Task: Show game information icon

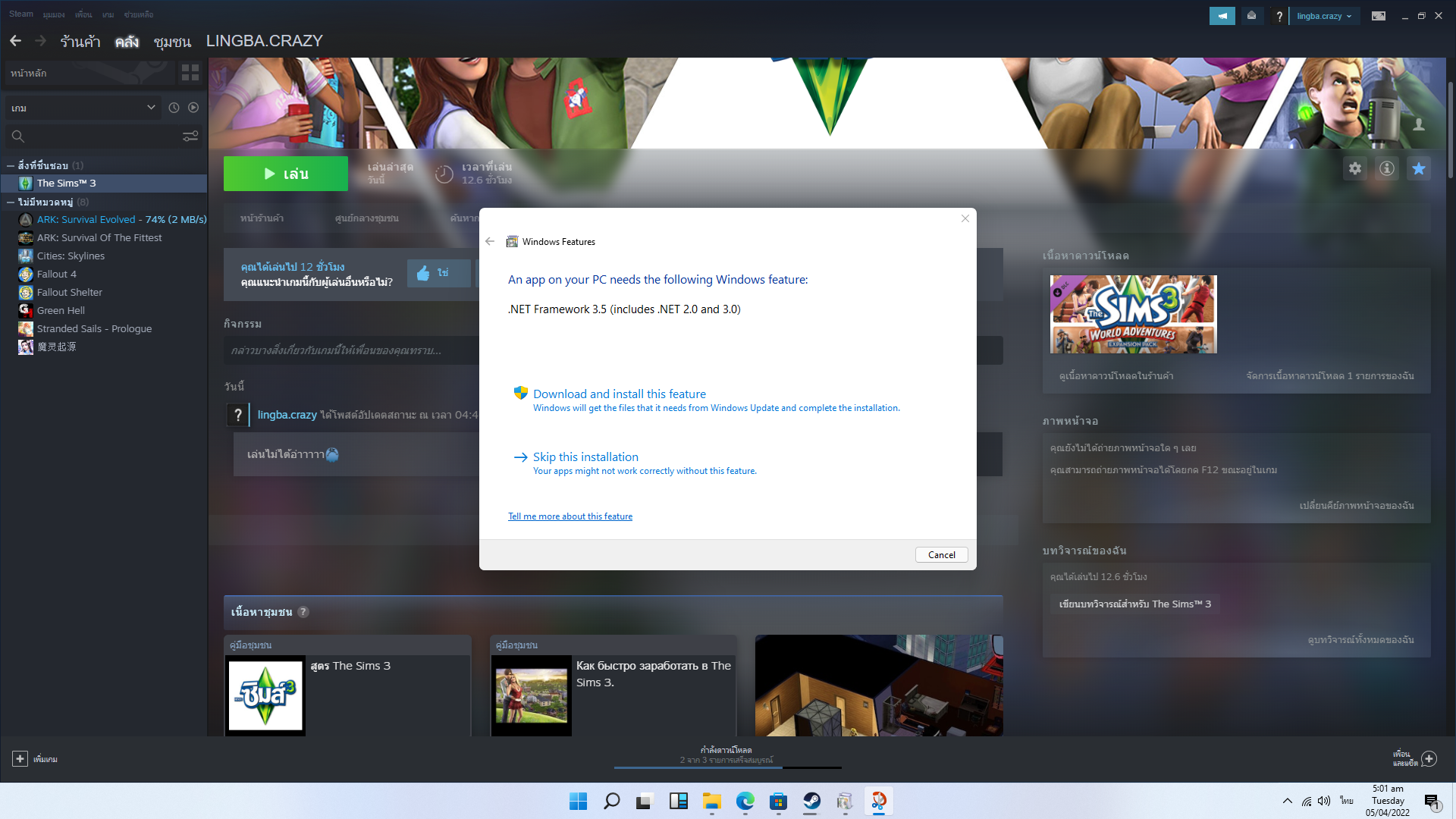Action: [x=1387, y=168]
